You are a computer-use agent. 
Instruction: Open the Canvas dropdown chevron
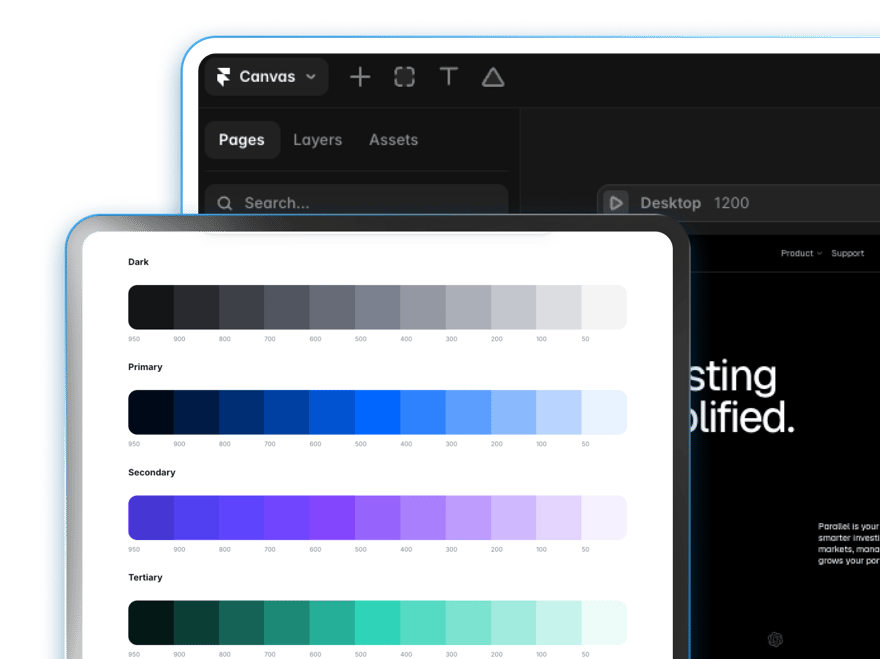[x=311, y=77]
